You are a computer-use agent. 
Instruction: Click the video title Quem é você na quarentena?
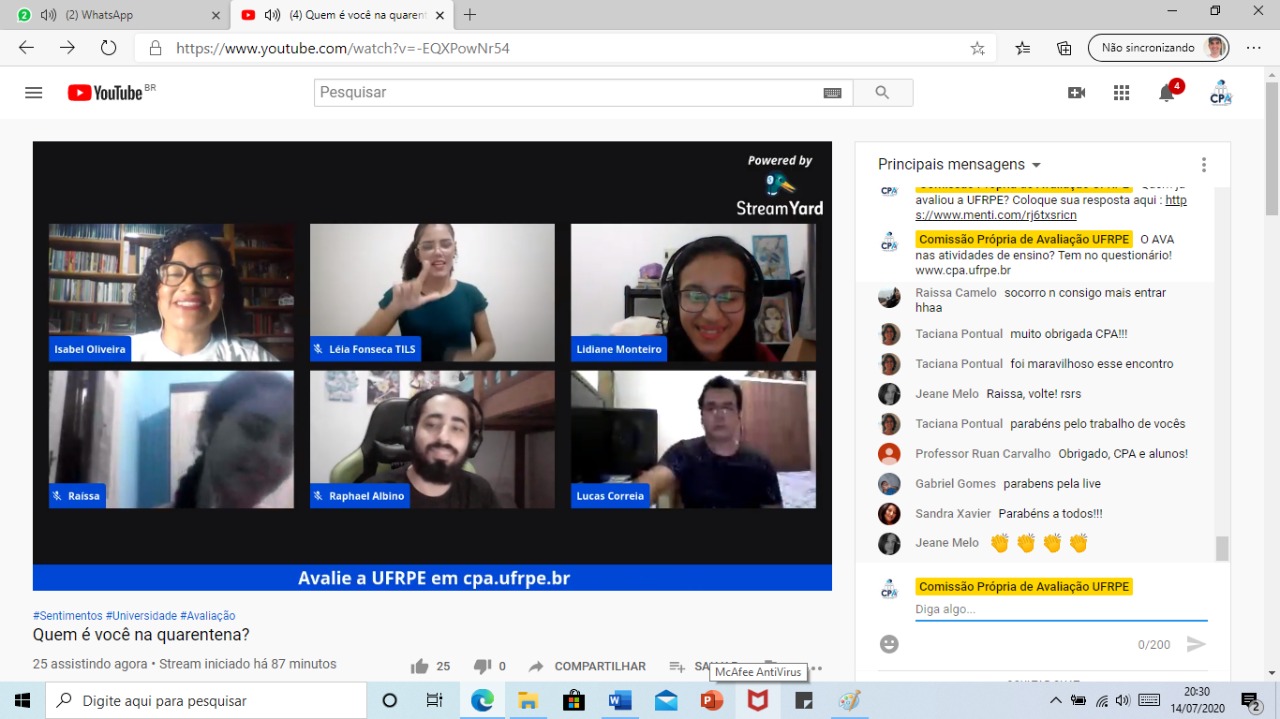tap(141, 635)
